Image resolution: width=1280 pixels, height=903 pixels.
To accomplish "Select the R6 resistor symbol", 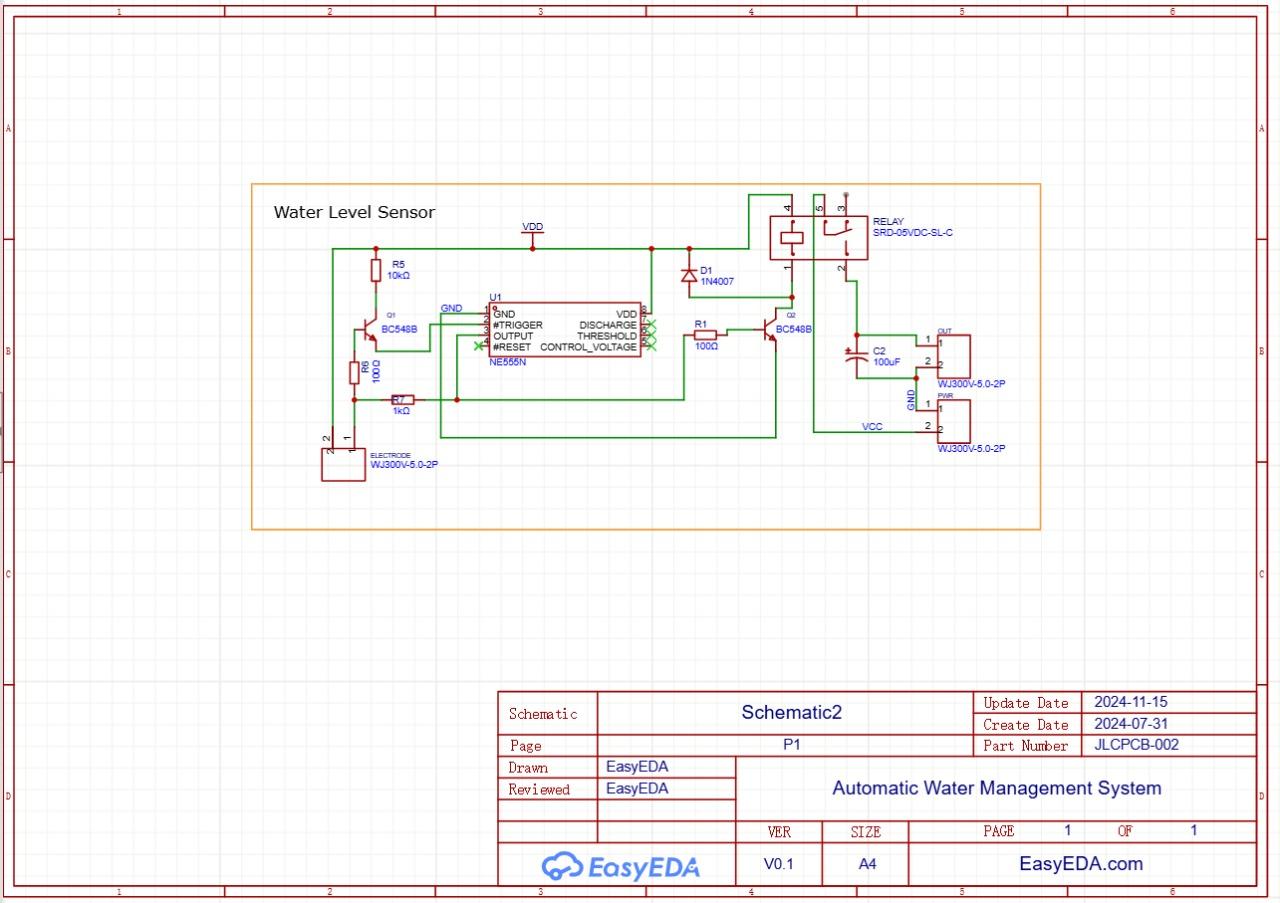I will pos(354,373).
